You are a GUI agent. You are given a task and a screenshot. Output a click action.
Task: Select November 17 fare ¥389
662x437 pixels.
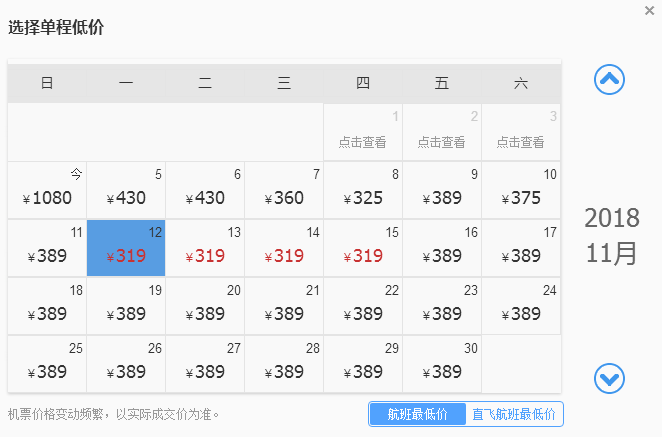click(521, 248)
